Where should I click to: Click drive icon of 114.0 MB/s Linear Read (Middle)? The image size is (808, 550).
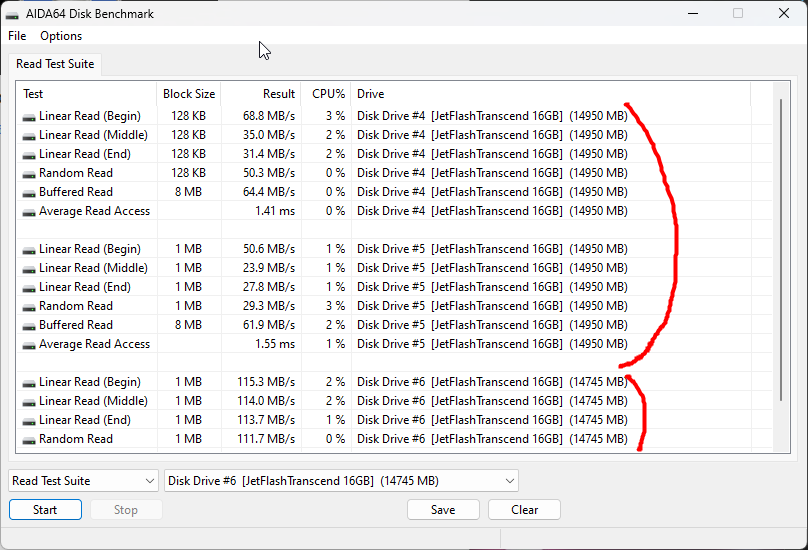[x=29, y=402]
